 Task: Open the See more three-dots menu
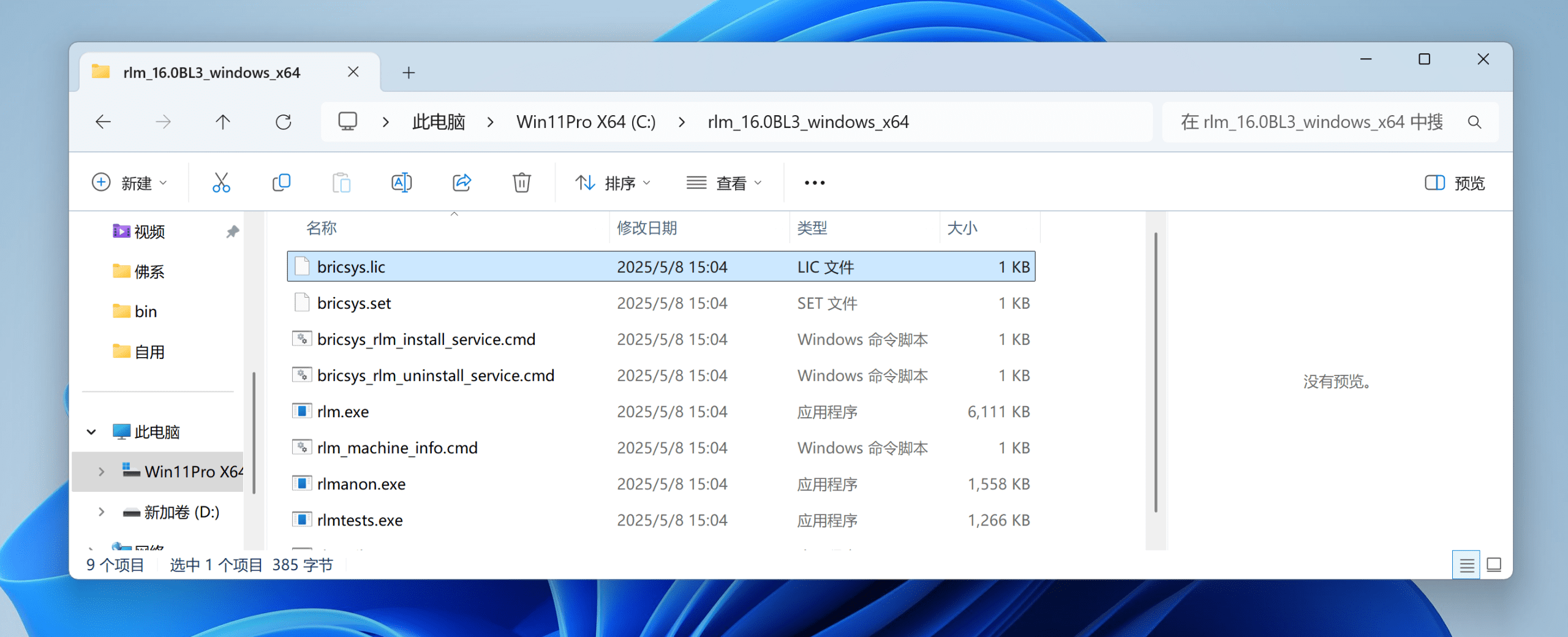[814, 183]
